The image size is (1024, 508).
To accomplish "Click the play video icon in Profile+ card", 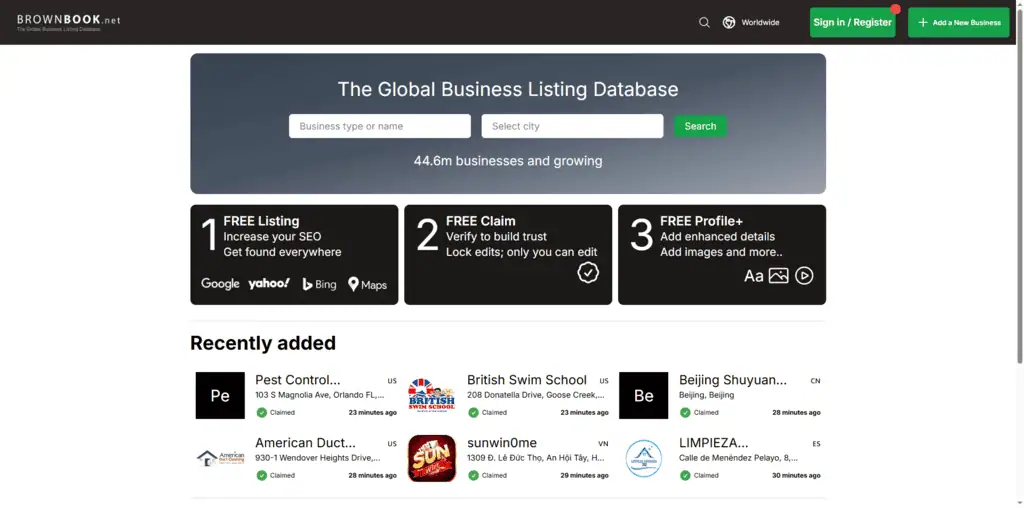I will 804,276.
